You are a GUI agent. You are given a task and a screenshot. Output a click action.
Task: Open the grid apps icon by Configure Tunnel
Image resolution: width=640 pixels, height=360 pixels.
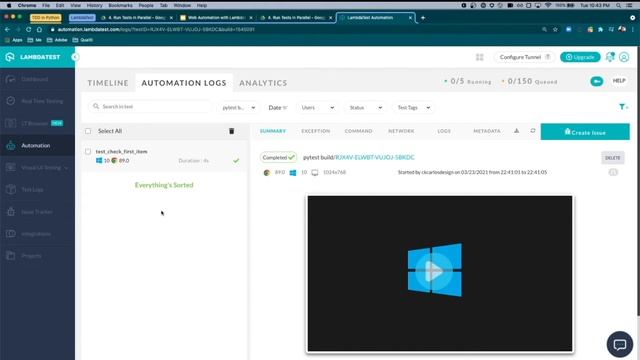tap(480, 57)
